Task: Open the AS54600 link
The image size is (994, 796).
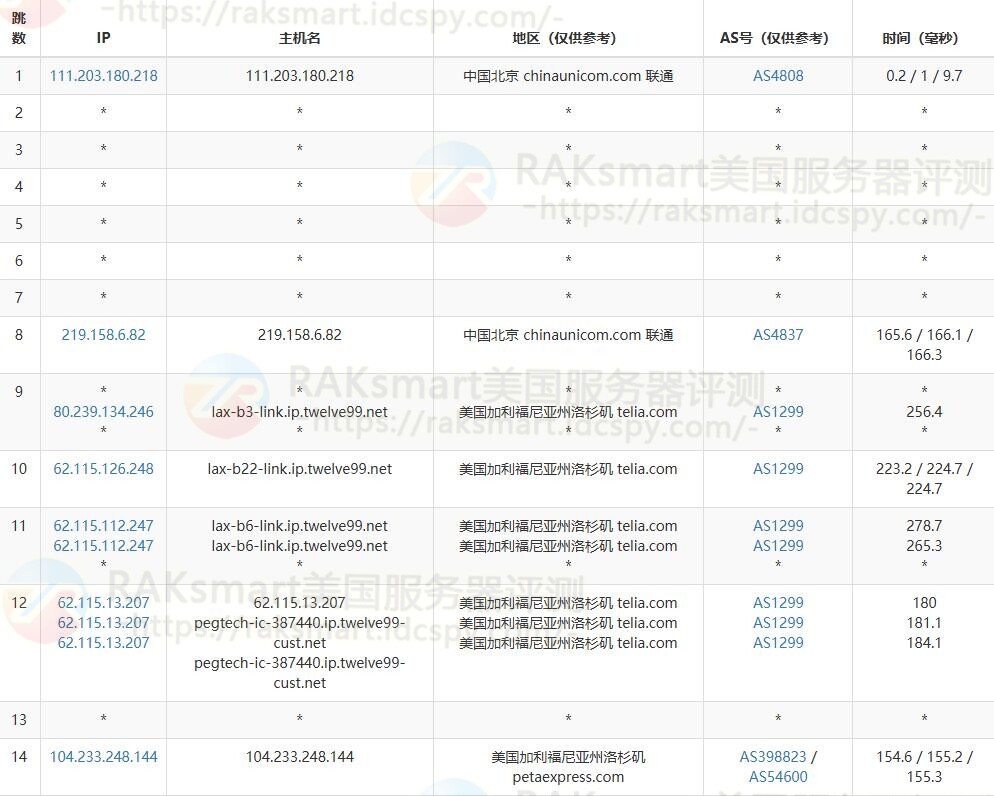Action: click(x=778, y=777)
